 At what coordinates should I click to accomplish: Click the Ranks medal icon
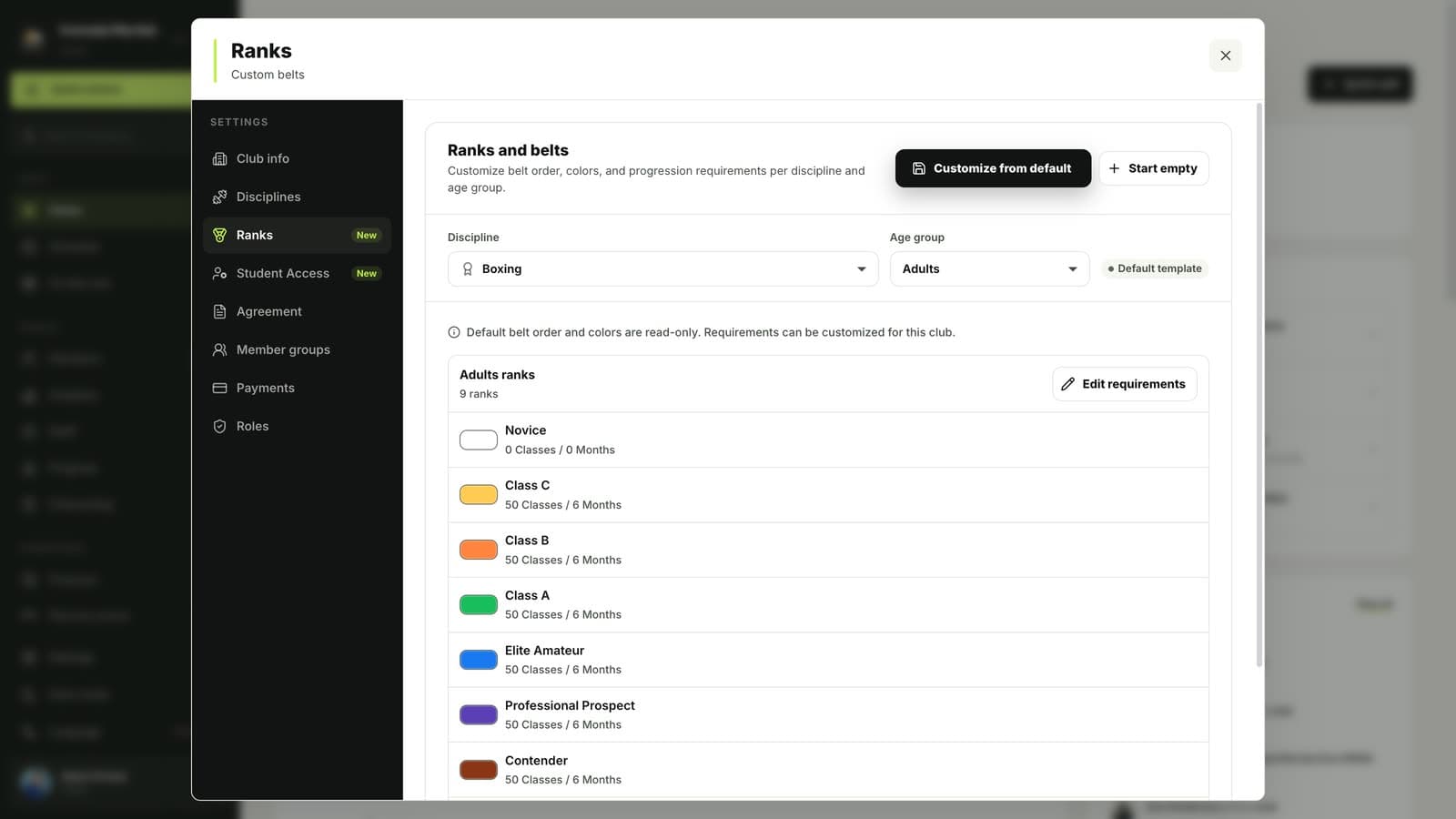tap(219, 235)
